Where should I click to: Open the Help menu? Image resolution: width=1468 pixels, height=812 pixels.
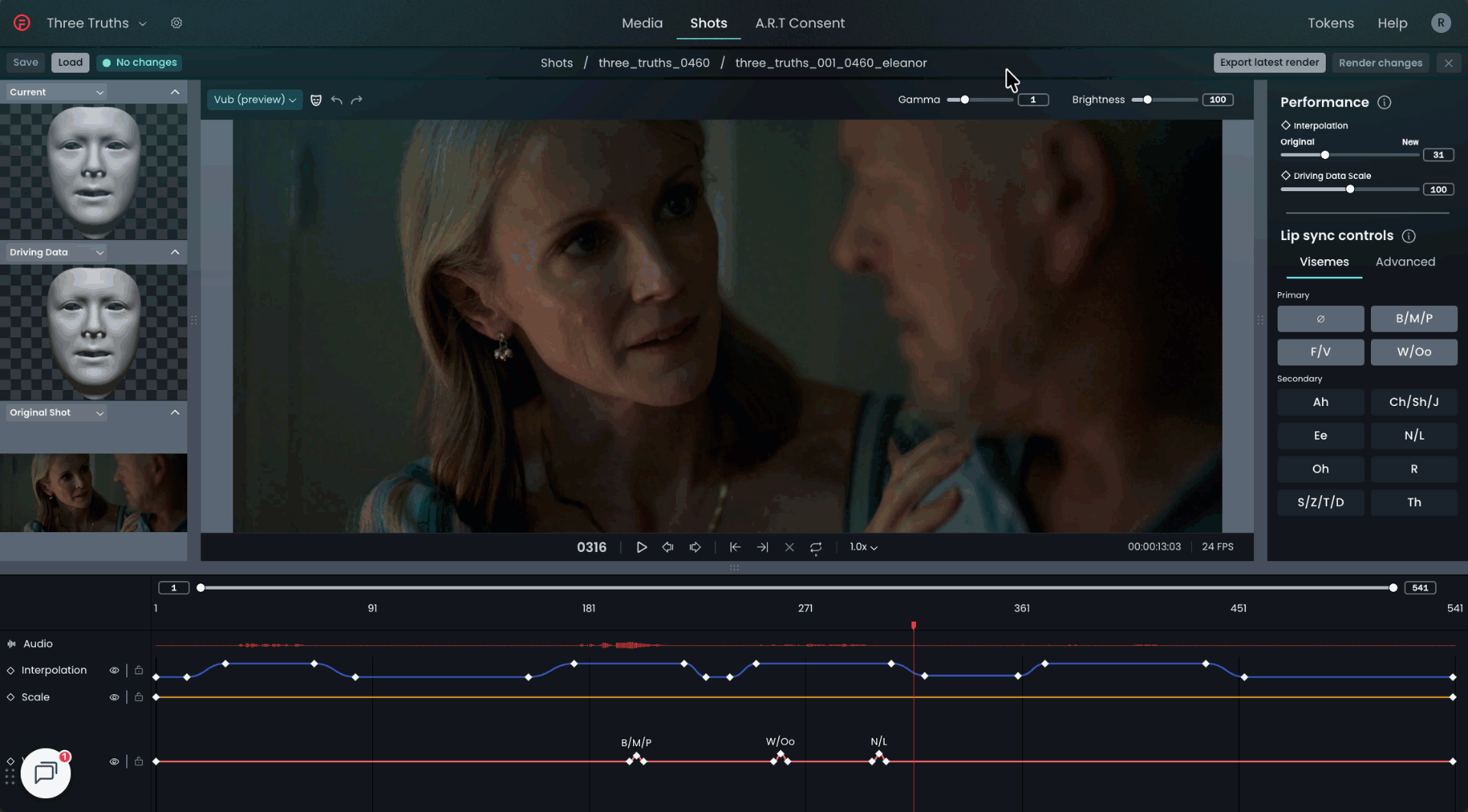(1392, 23)
